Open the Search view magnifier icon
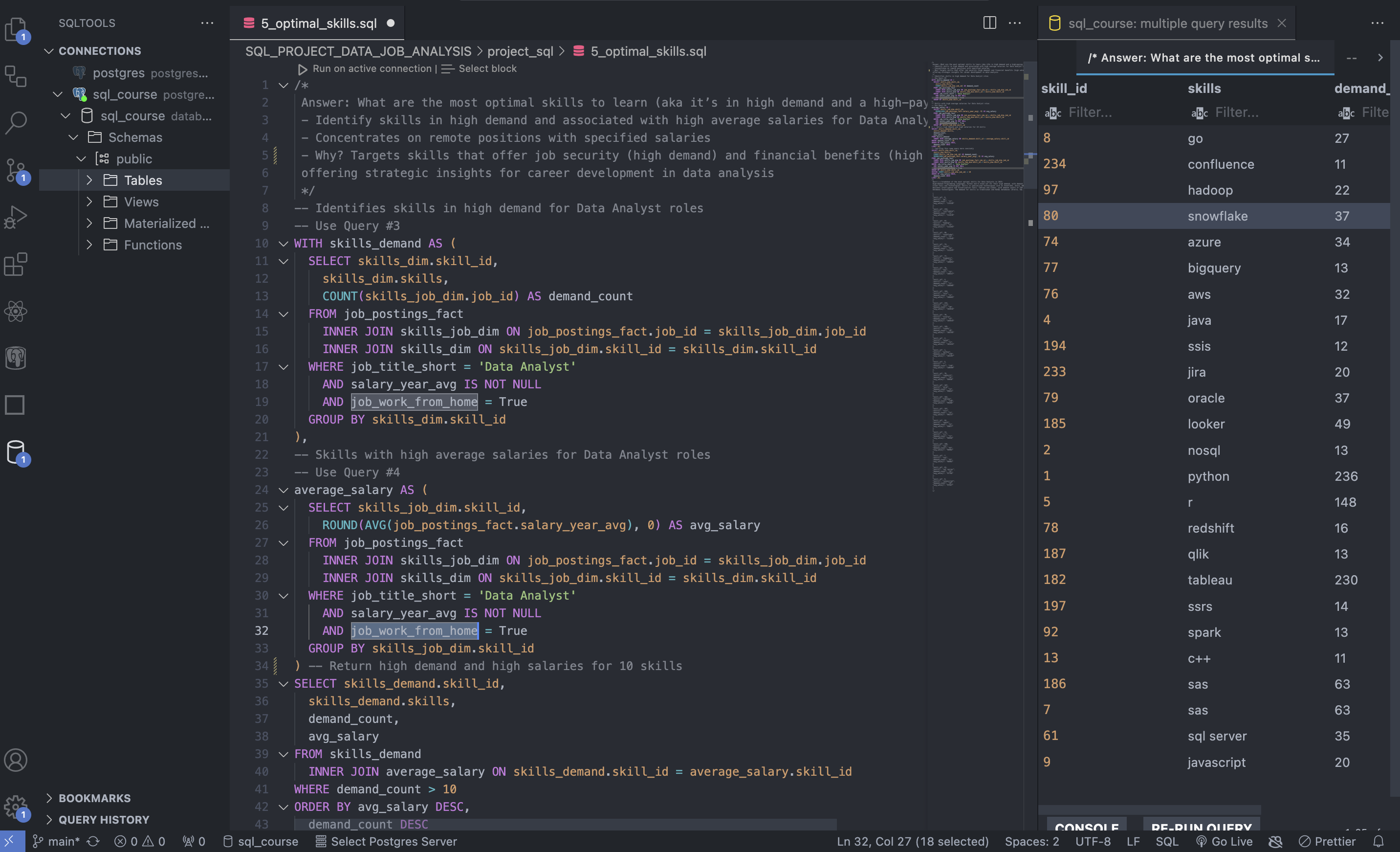Viewport: 1400px width, 852px height. tap(16, 122)
